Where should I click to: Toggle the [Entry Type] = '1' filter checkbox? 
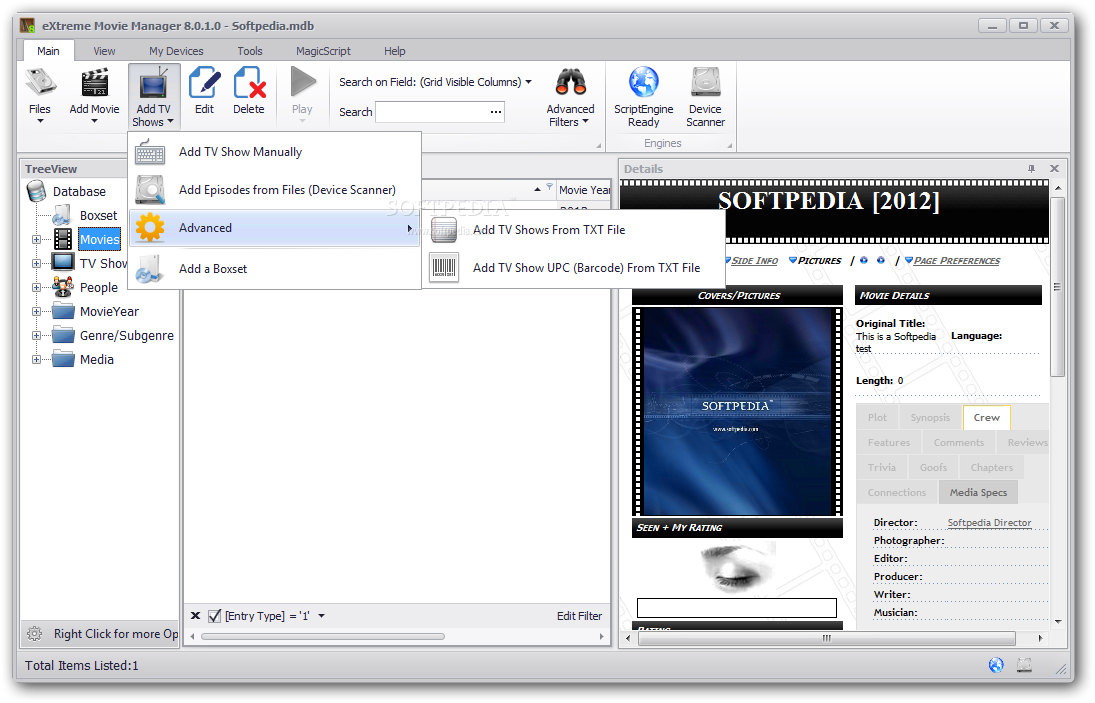tap(214, 616)
